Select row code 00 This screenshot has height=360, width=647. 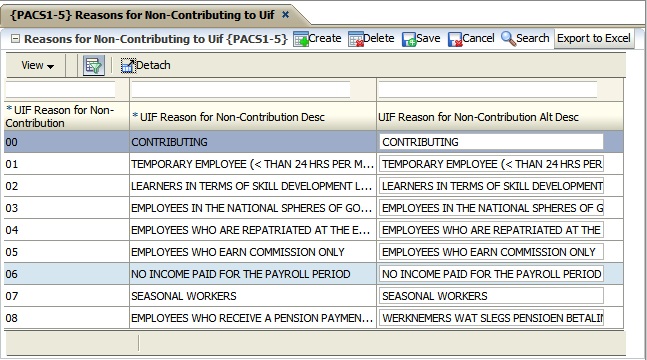tap(67, 142)
